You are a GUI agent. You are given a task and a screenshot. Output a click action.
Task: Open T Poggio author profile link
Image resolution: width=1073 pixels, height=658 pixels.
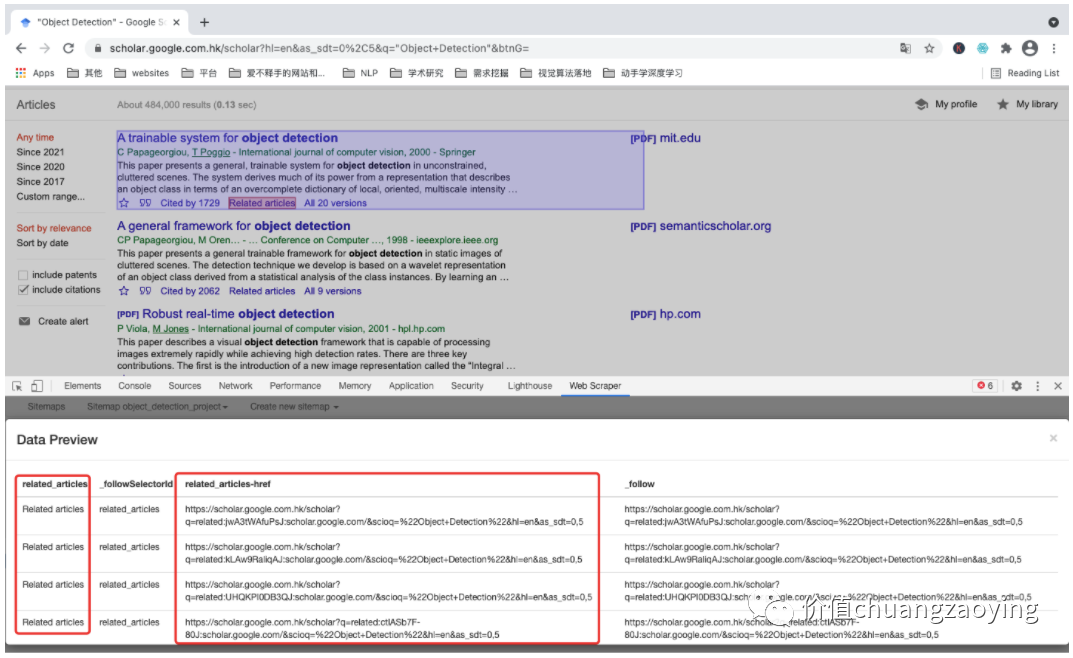click(x=211, y=153)
